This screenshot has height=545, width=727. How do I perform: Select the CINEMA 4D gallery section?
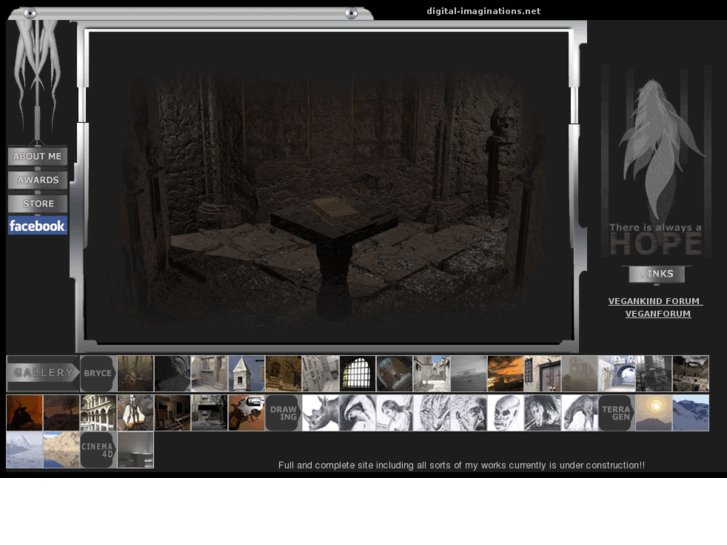click(x=98, y=450)
